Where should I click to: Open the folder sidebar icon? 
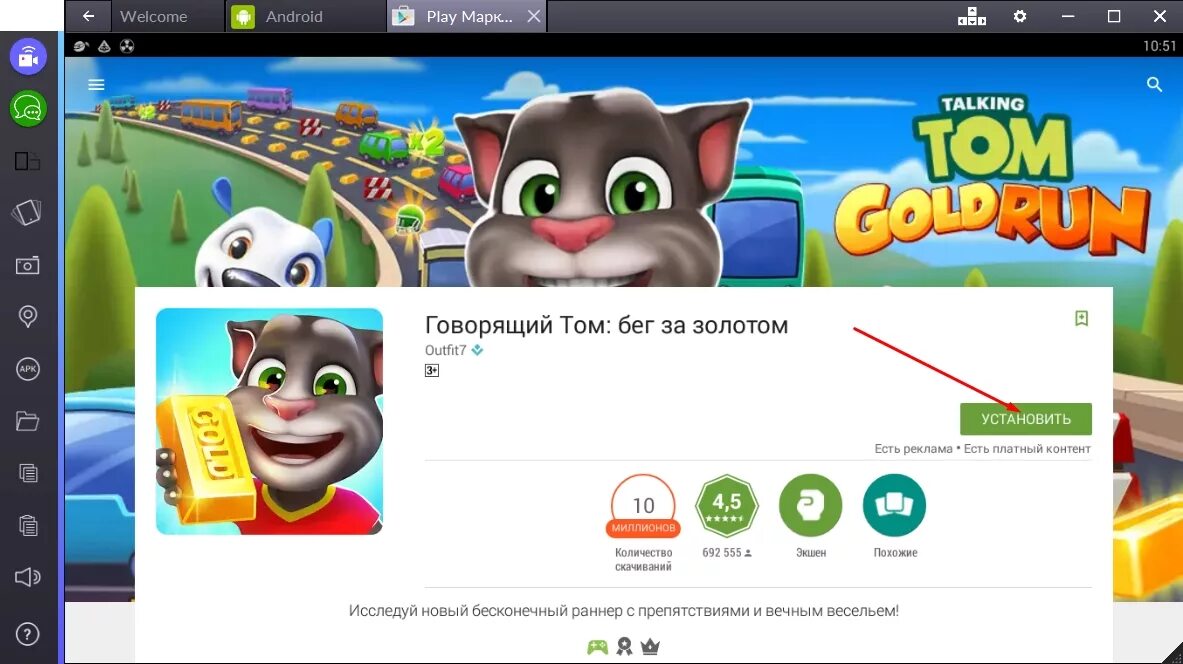click(28, 421)
